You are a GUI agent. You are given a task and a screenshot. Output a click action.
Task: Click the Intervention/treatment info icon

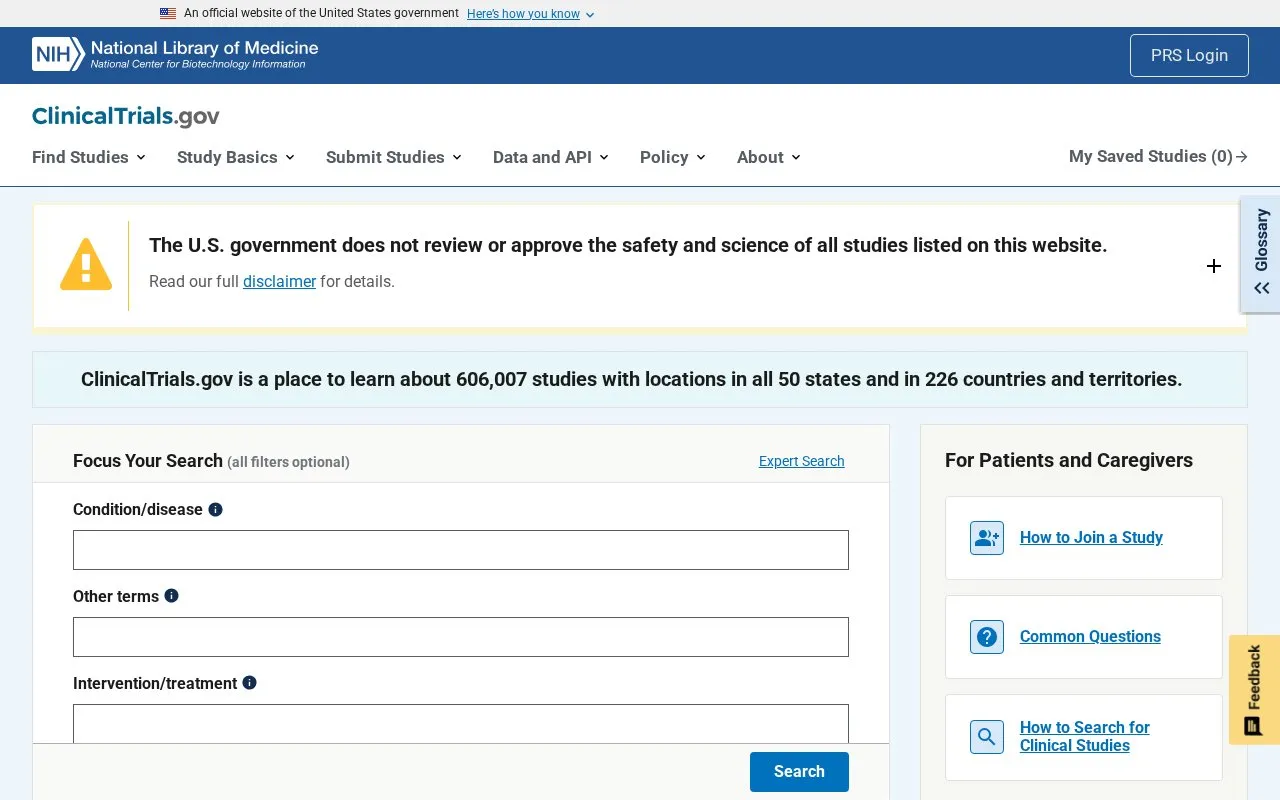click(x=250, y=683)
